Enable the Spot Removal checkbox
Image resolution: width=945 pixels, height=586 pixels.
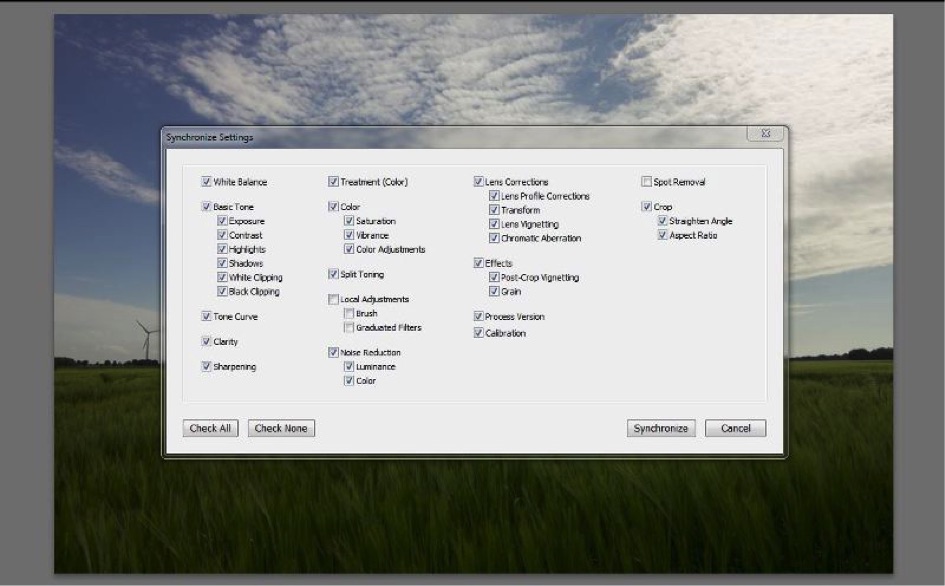pyautogui.click(x=646, y=182)
